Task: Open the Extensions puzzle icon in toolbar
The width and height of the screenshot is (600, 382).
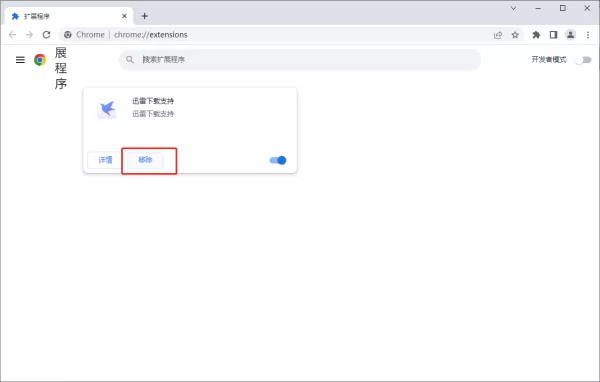Action: click(536, 35)
